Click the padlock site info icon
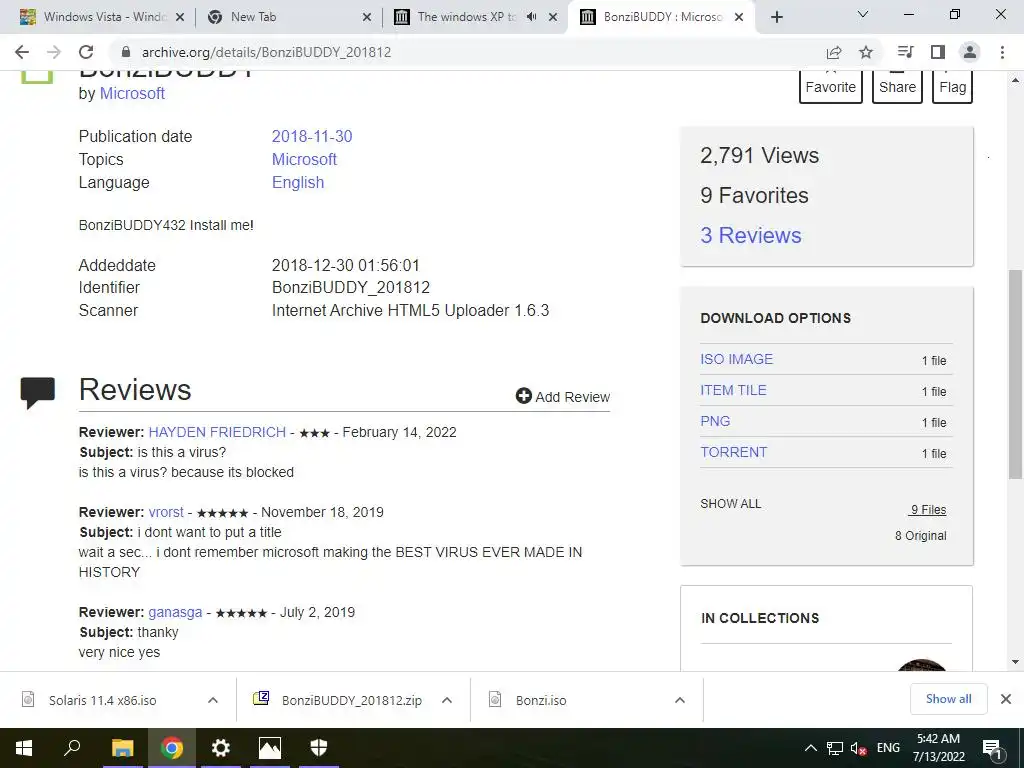This screenshot has width=1024, height=768. coord(126,52)
